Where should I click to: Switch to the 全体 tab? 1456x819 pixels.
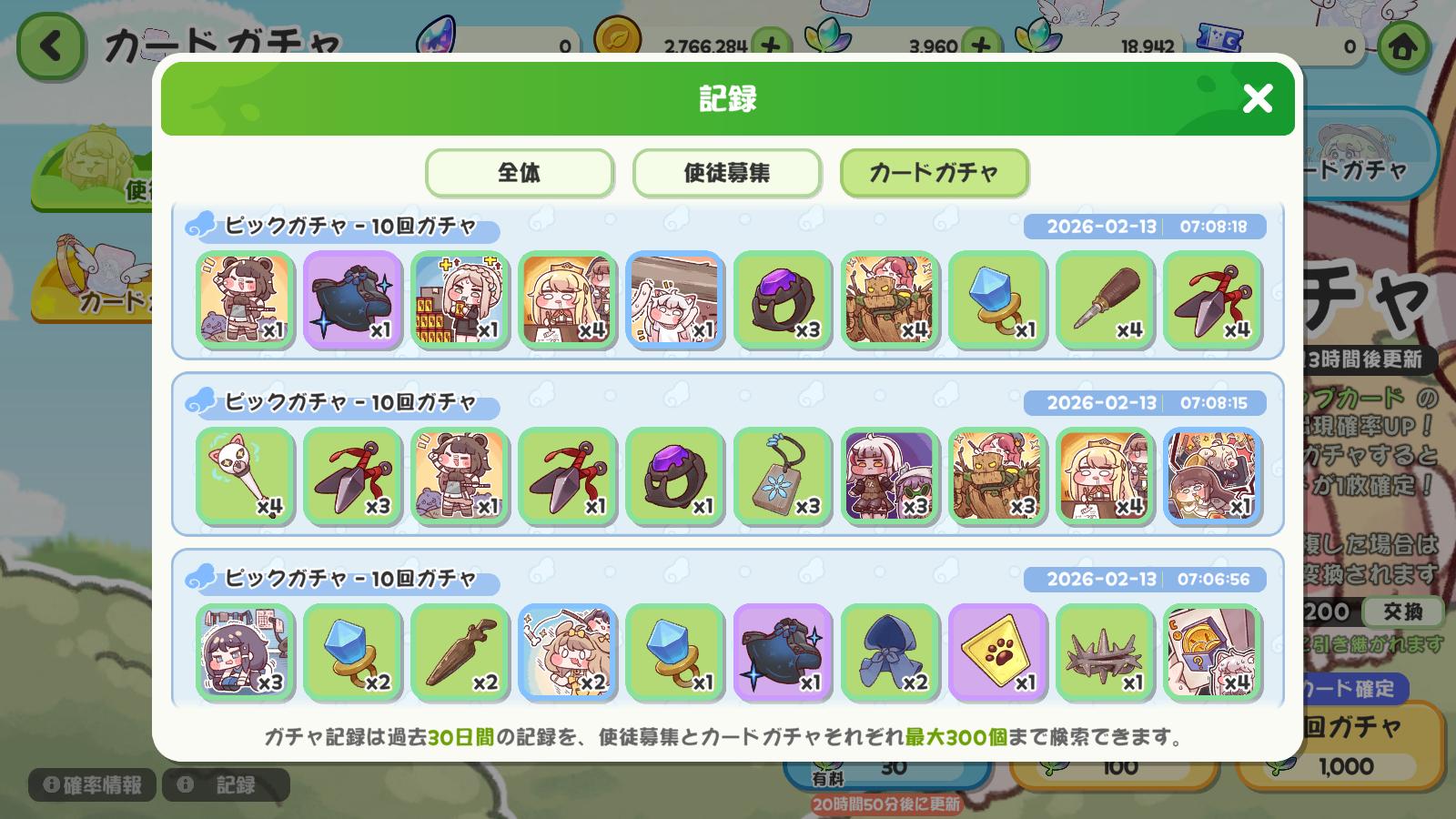[520, 172]
